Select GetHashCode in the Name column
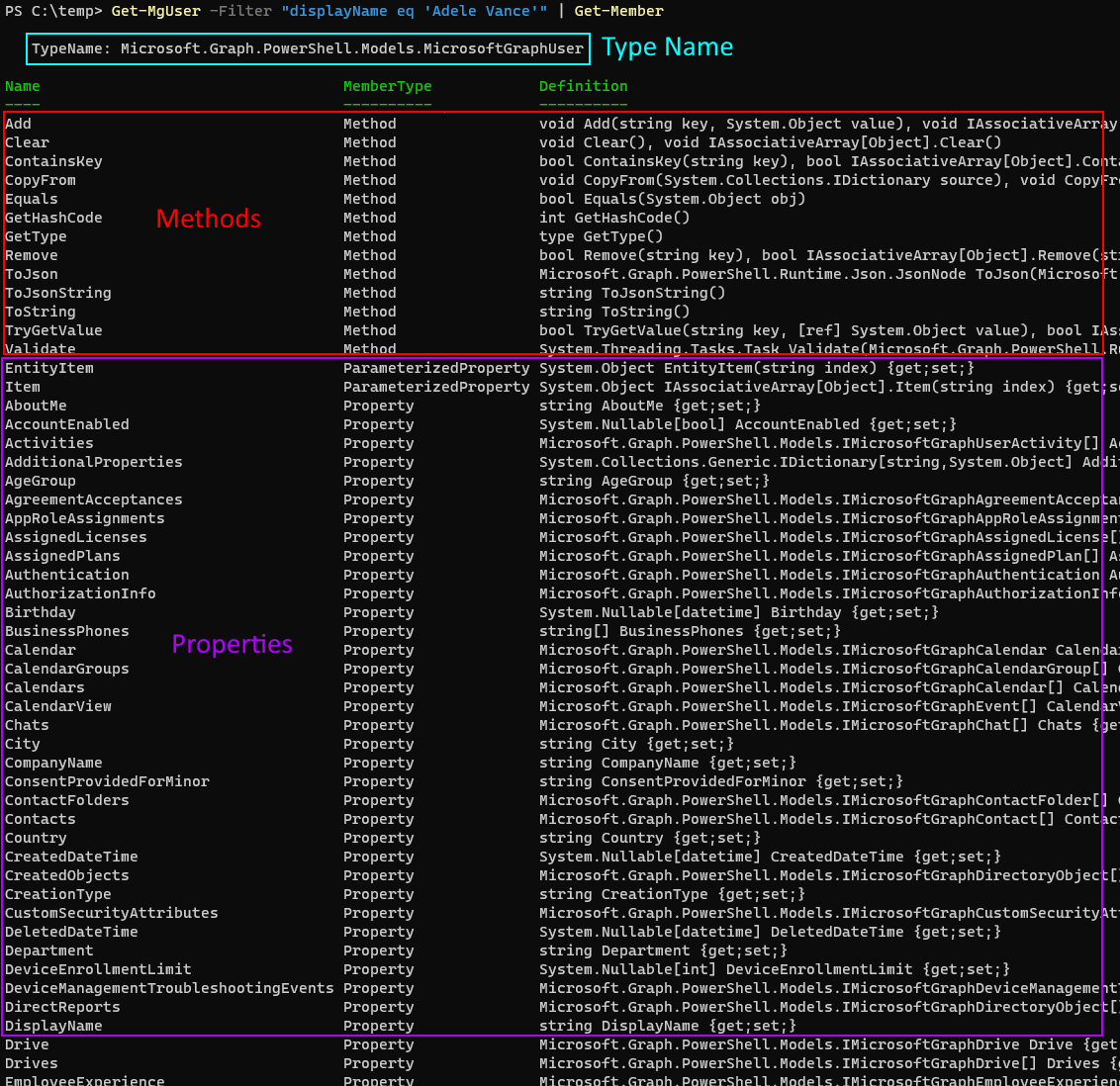 (x=53, y=218)
